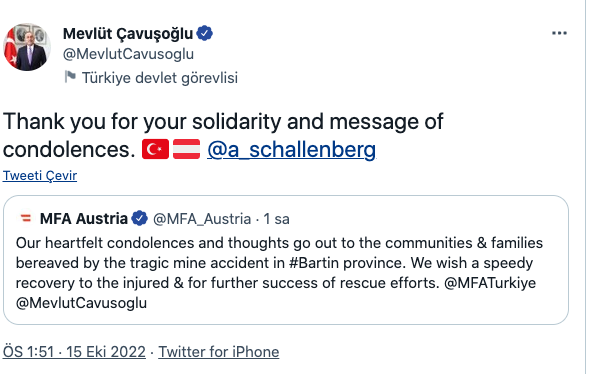
Task: Click the @MFATurkiye mention in quoted tweet
Action: click(490, 283)
